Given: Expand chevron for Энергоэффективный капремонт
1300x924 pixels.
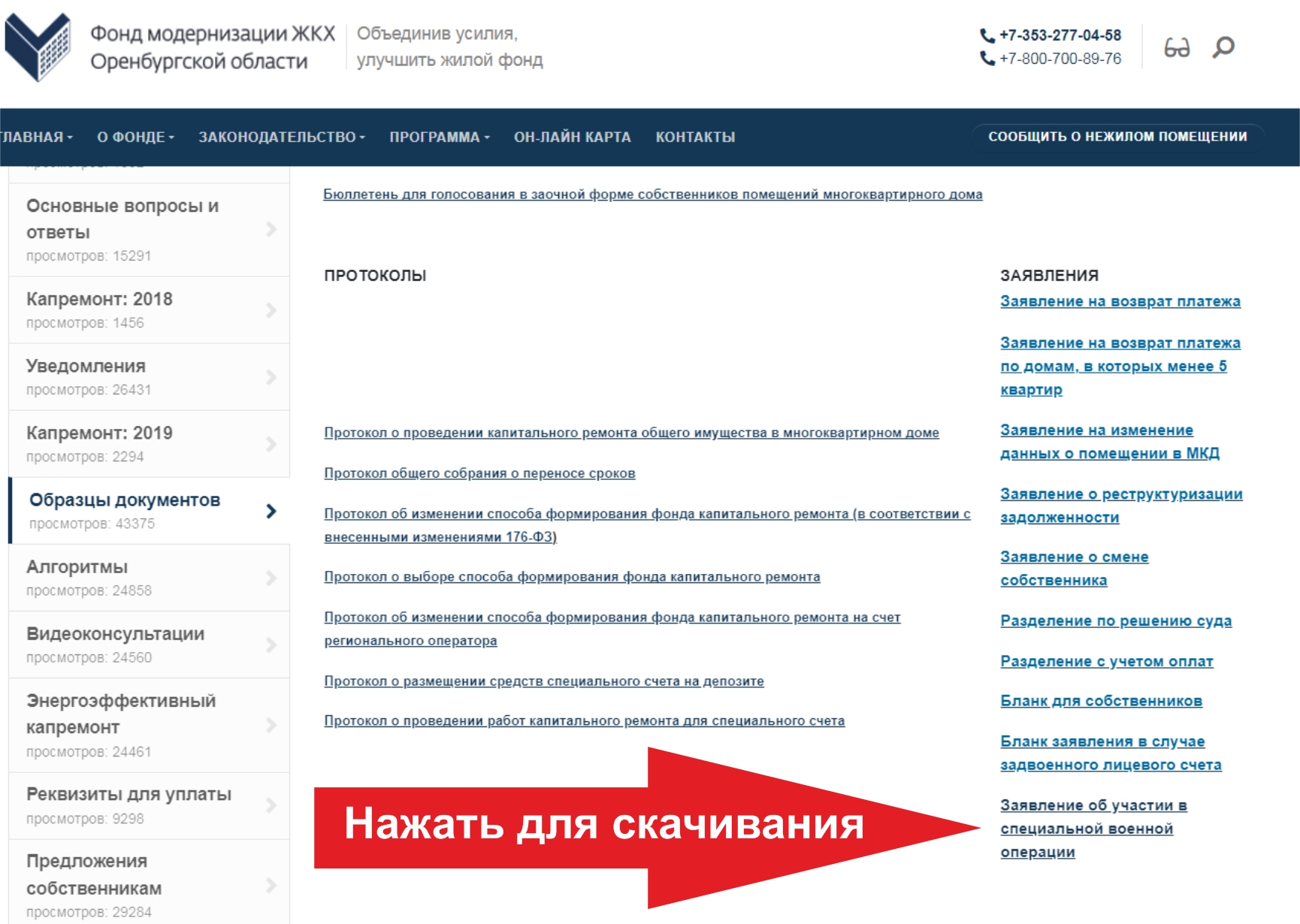Looking at the screenshot, I should click(271, 725).
